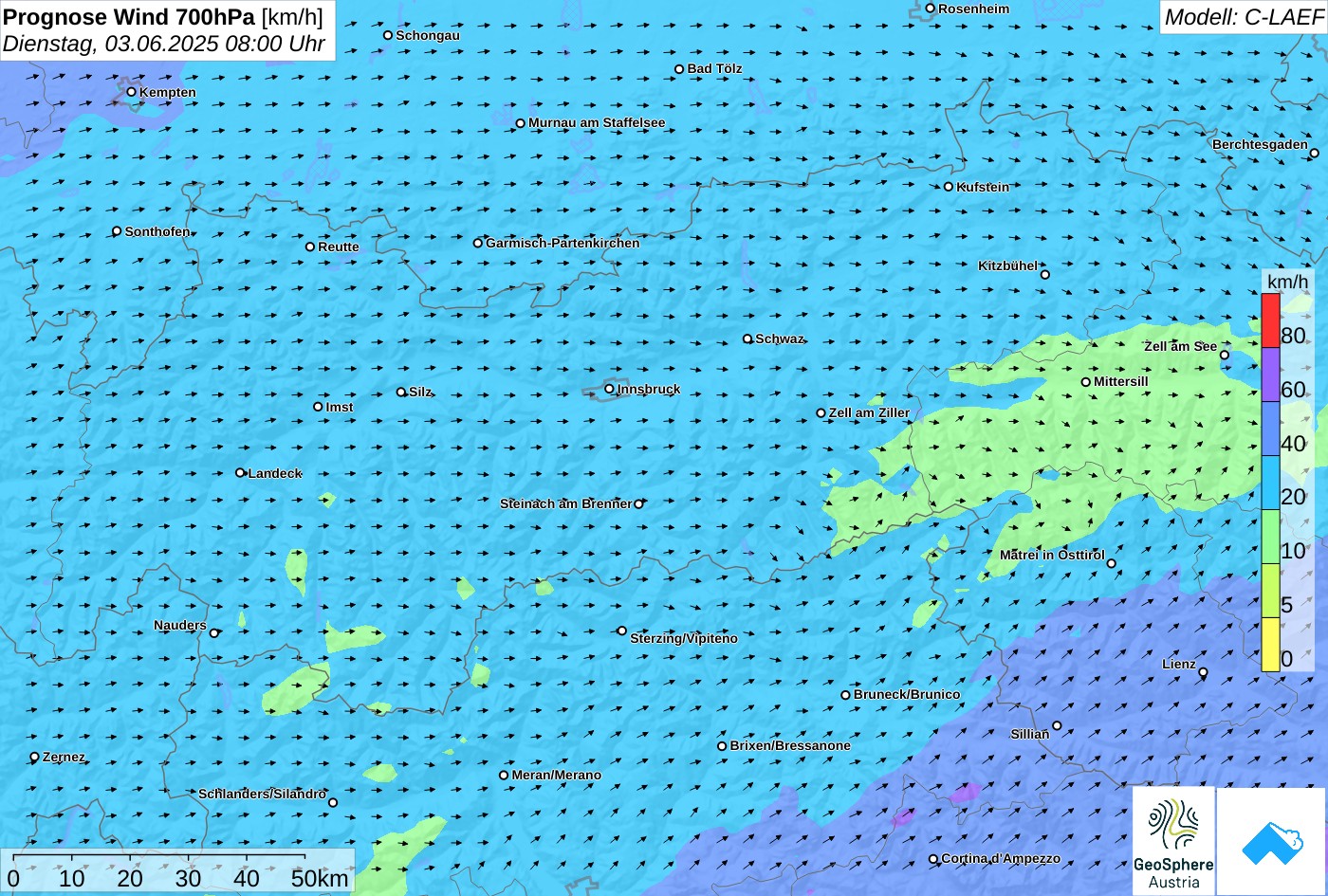This screenshot has width=1328, height=896.
Task: Click the Imst town marker
Action: (318, 407)
